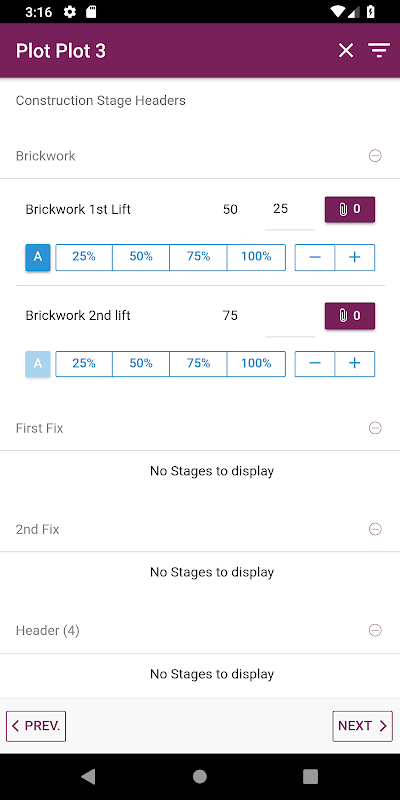Open attachments for Brickwork 2nd lift
The width and height of the screenshot is (400, 800).
[350, 316]
